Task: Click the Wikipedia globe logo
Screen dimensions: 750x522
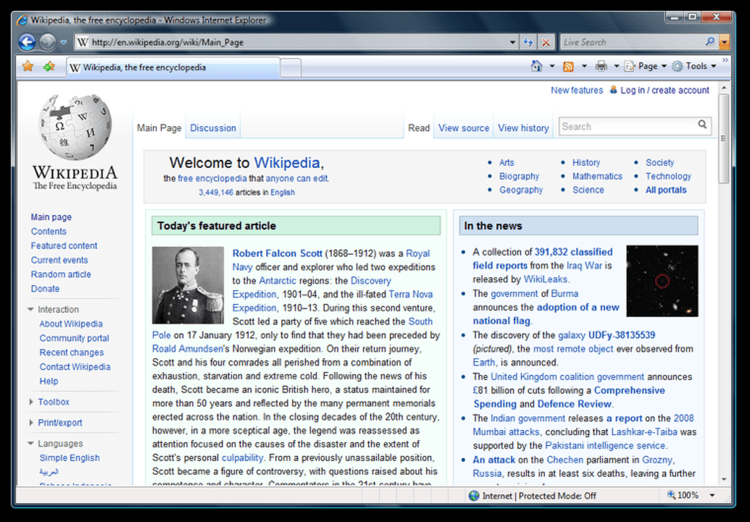Action: [x=75, y=127]
